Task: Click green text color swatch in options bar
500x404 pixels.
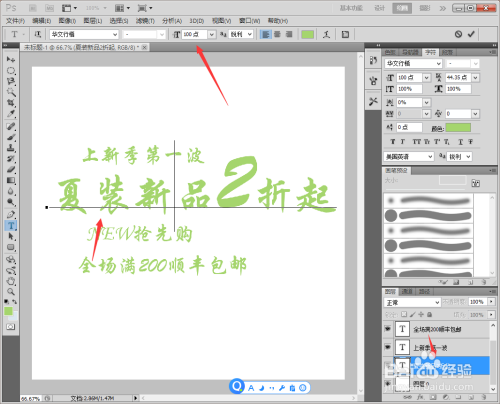Action: (307, 34)
